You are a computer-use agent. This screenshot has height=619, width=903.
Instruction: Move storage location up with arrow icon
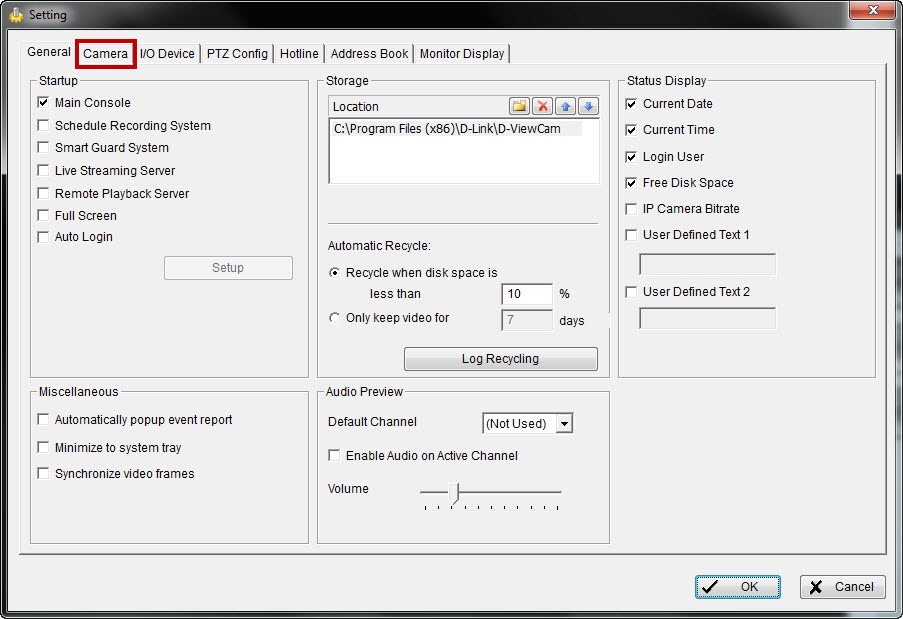click(566, 106)
